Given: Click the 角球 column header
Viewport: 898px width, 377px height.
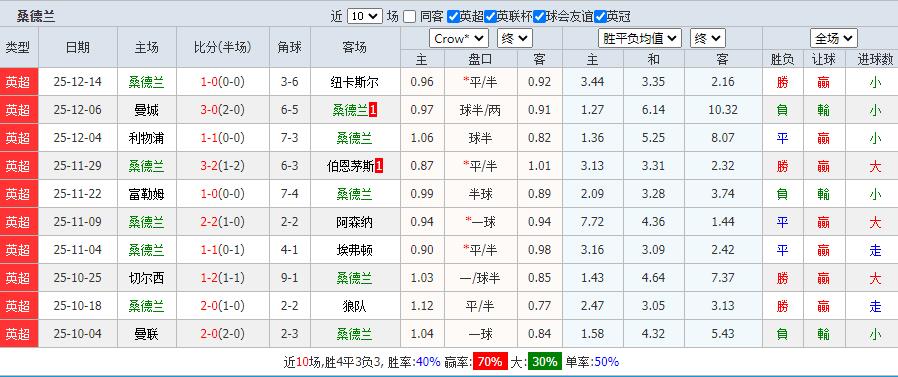Looking at the screenshot, I should [x=289, y=48].
